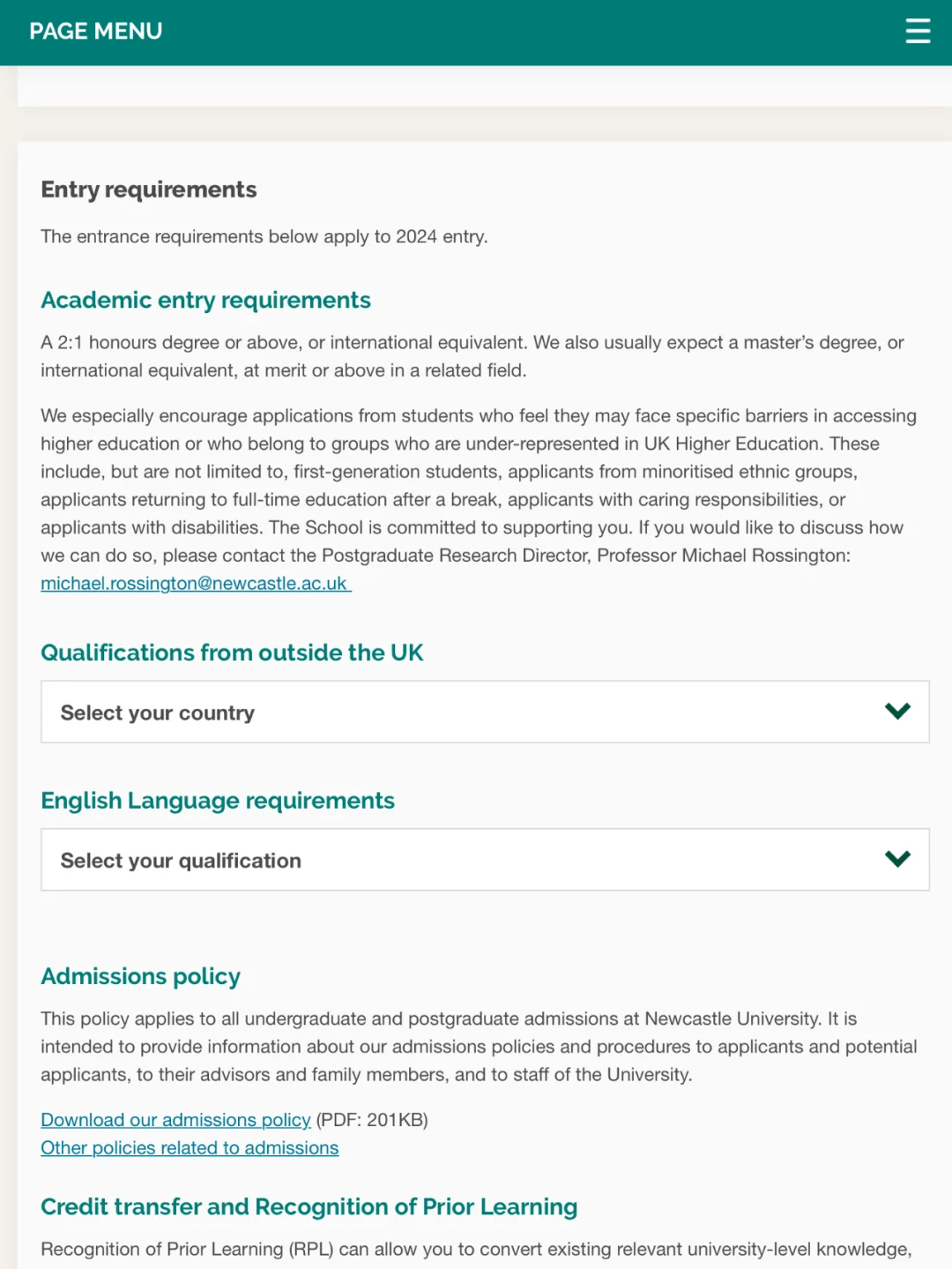
Task: Select the Academic entry requirements heading
Action: click(205, 301)
